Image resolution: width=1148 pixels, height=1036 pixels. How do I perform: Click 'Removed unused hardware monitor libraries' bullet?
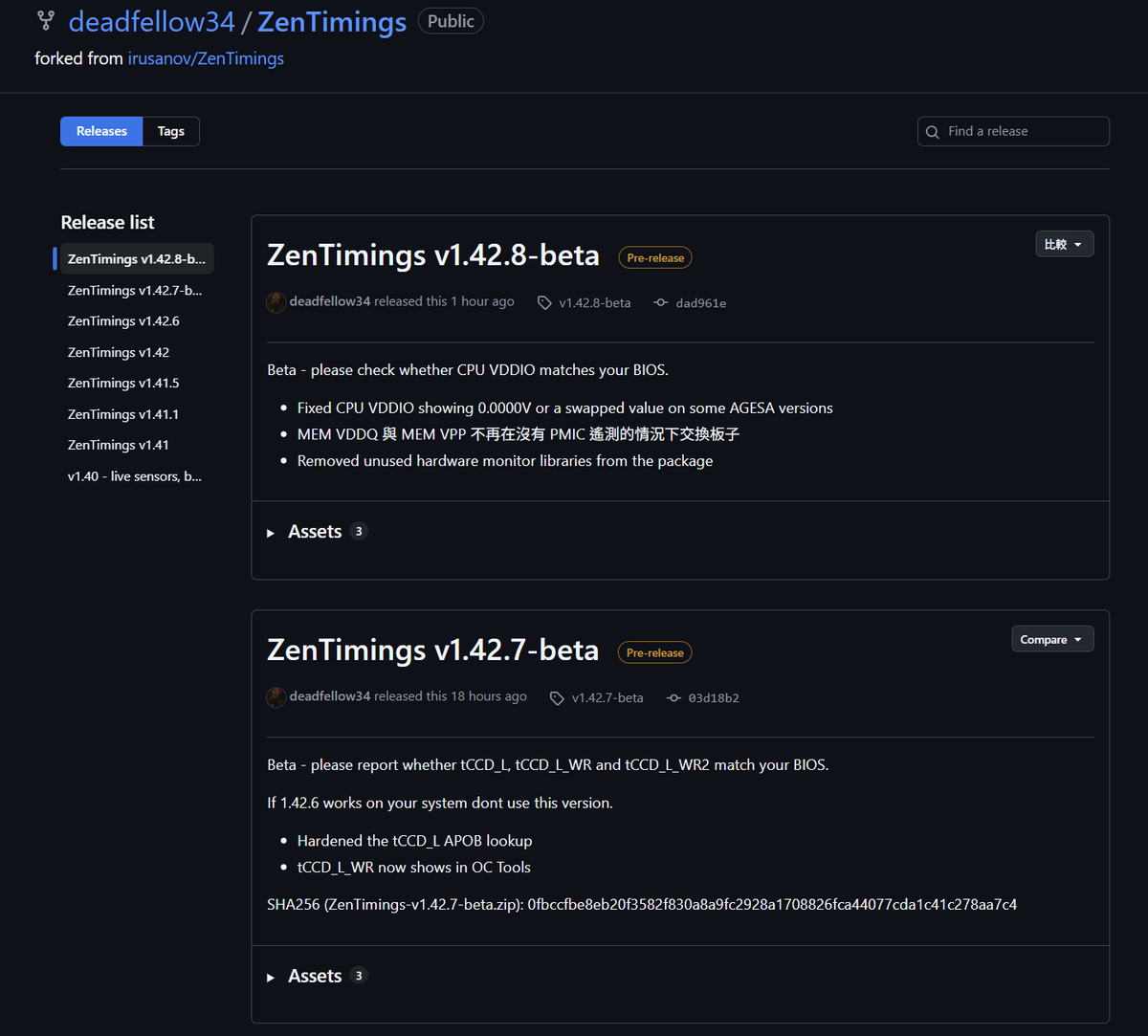click(505, 461)
